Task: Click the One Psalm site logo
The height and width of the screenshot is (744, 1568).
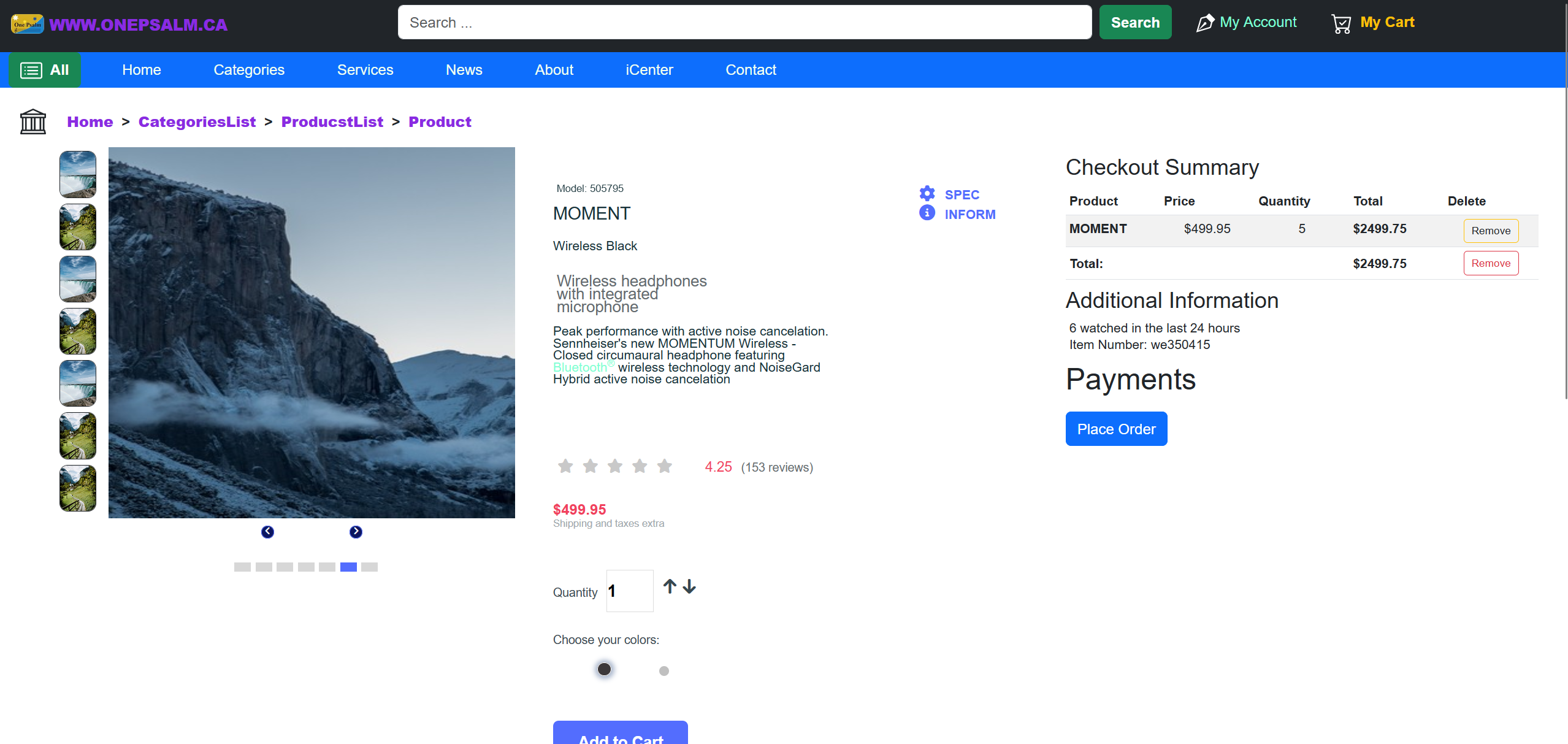Action: (x=28, y=24)
